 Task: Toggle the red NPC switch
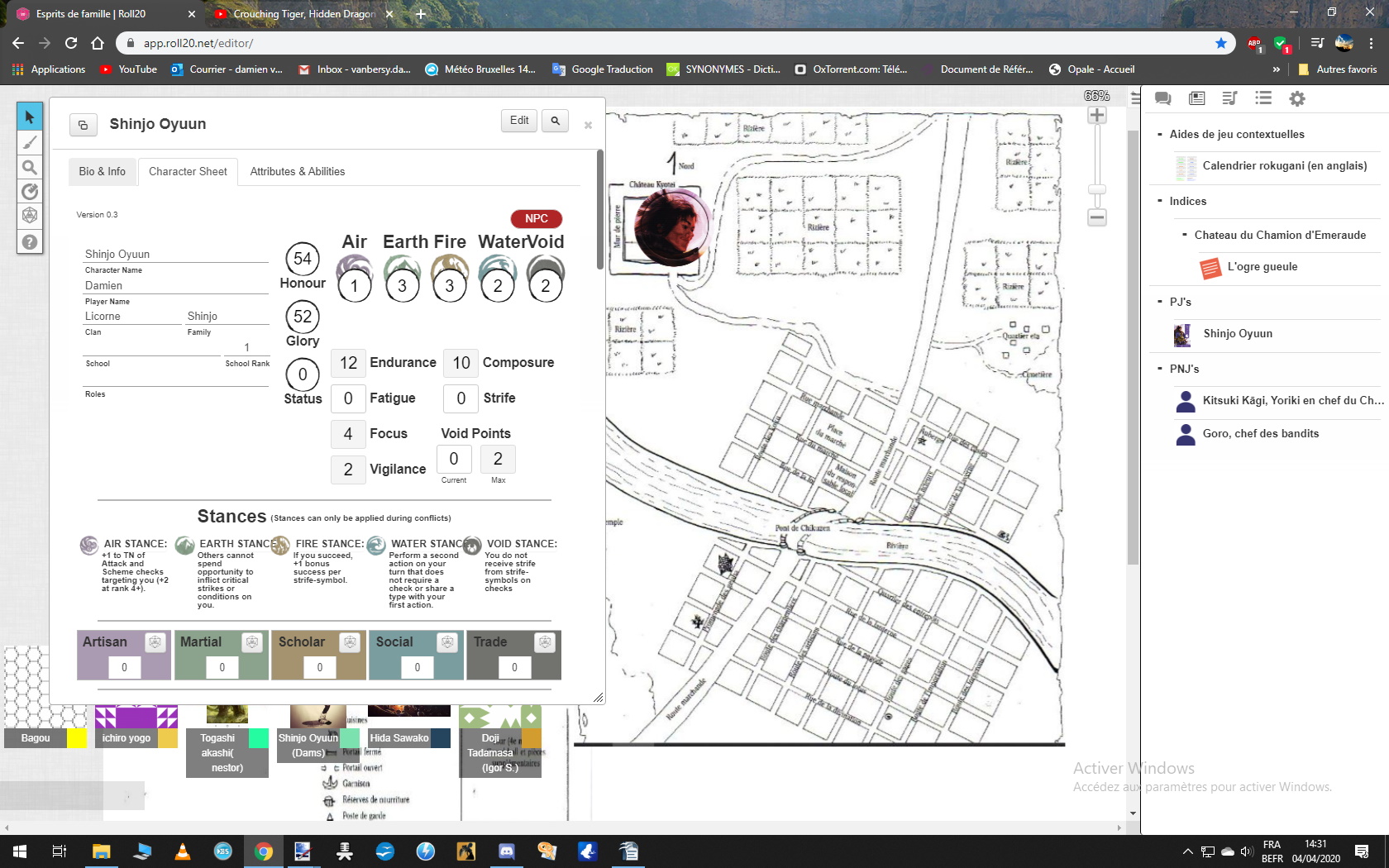pyautogui.click(x=537, y=218)
